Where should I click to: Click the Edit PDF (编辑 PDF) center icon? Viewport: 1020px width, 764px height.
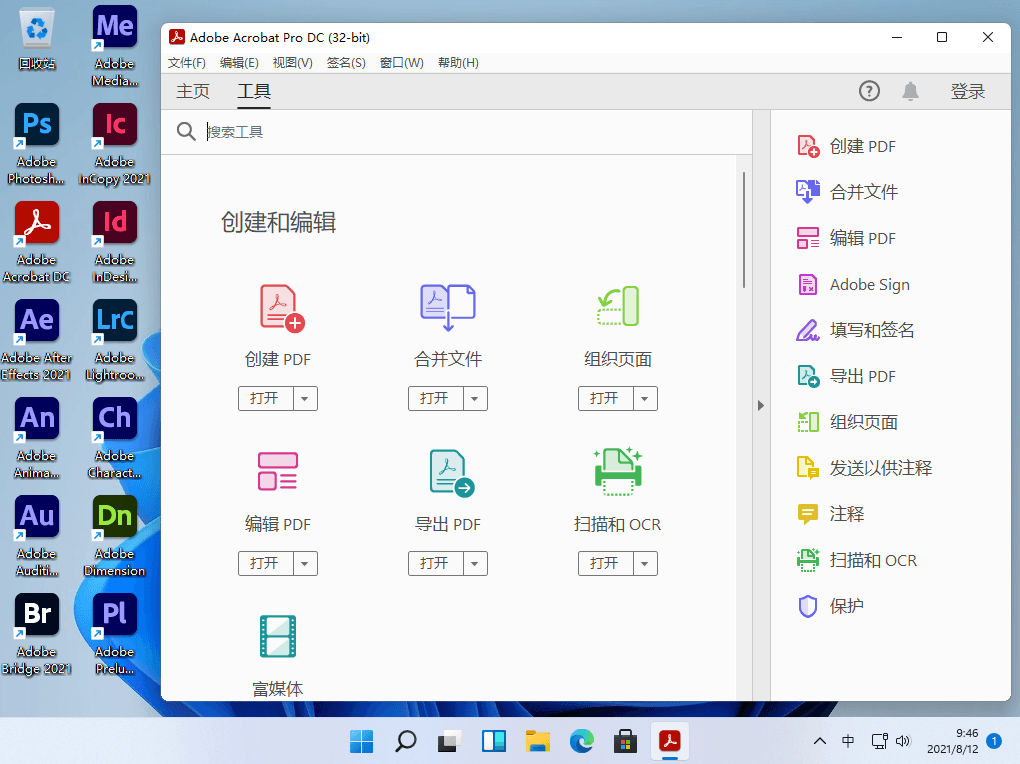[278, 471]
